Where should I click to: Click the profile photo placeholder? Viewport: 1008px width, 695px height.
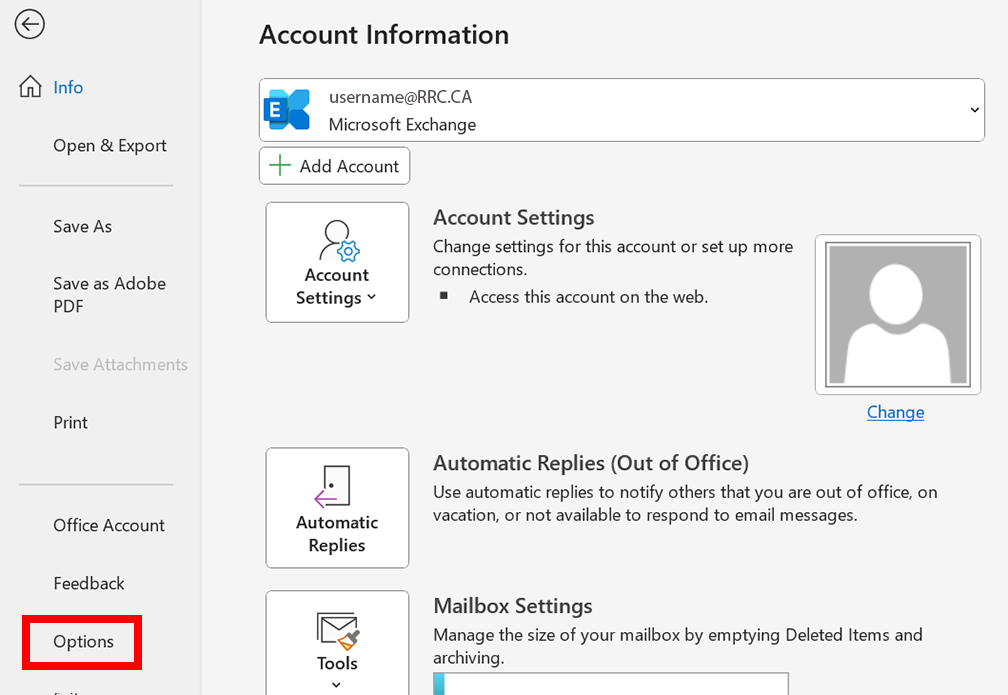[896, 314]
